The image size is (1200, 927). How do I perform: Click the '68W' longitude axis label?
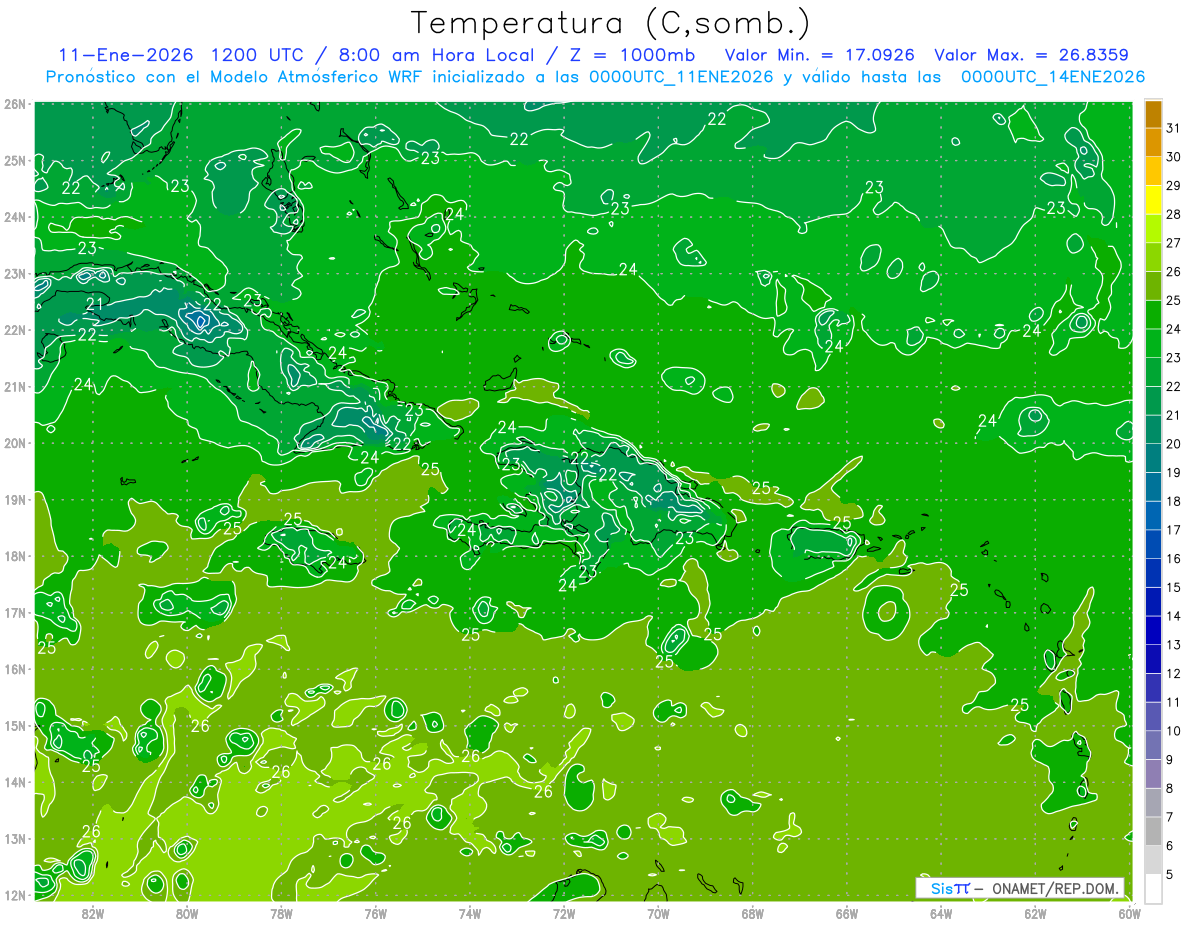tap(752, 913)
